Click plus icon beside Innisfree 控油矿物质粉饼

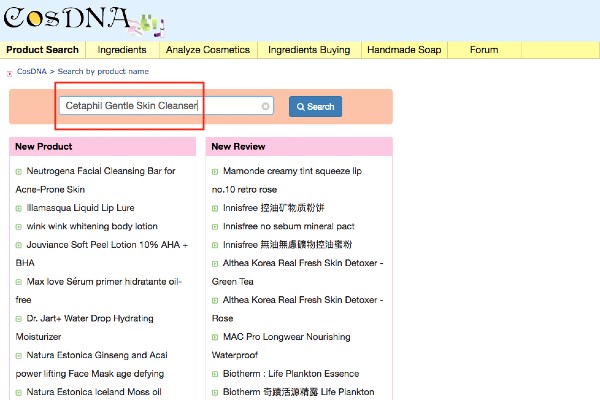(215, 209)
